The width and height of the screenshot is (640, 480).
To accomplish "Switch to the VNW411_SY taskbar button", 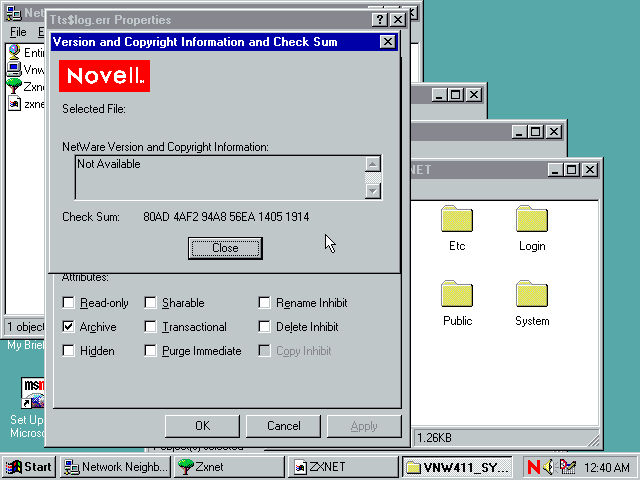I will click(x=457, y=467).
